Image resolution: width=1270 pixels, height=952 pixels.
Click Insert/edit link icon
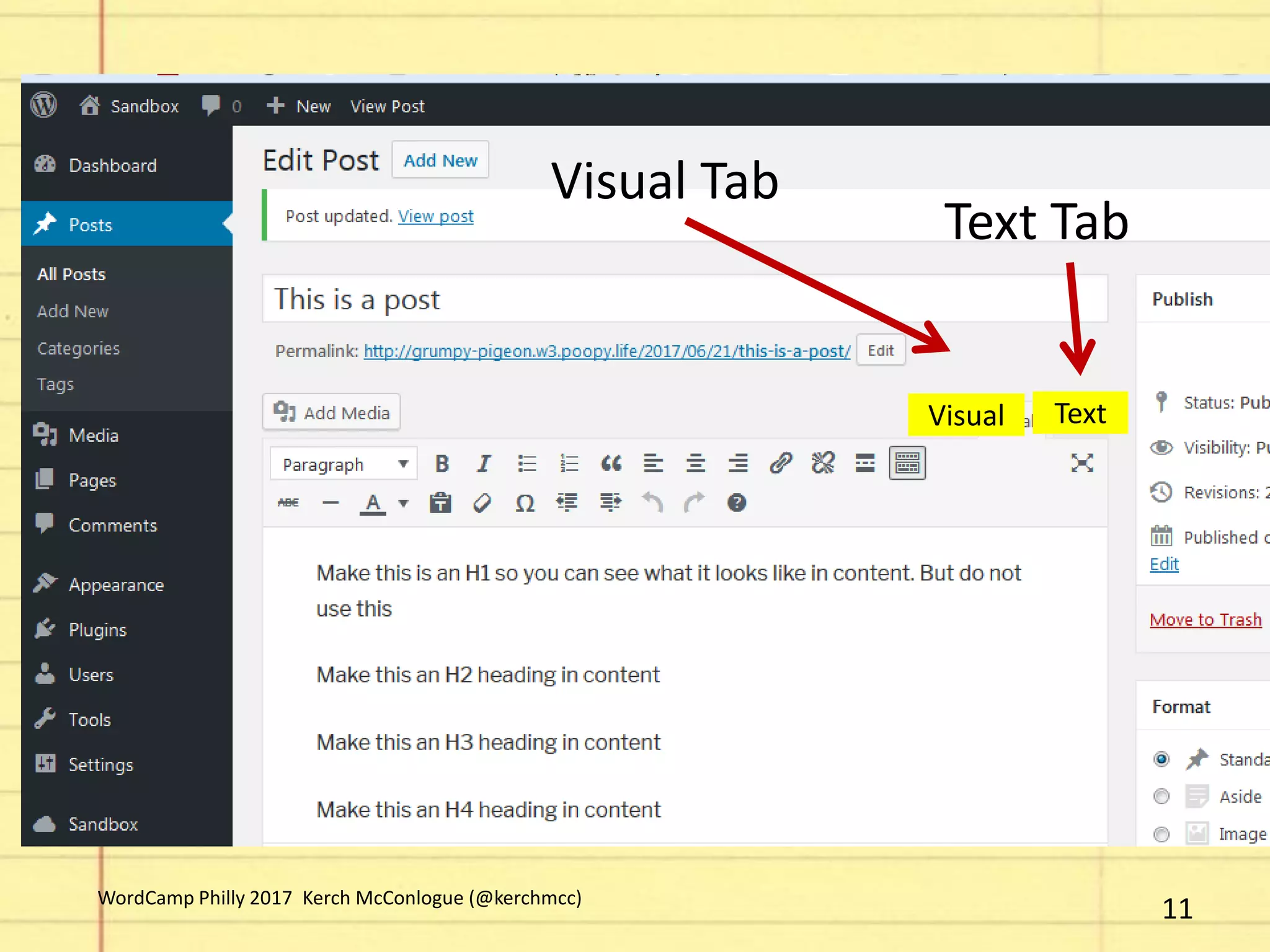781,463
